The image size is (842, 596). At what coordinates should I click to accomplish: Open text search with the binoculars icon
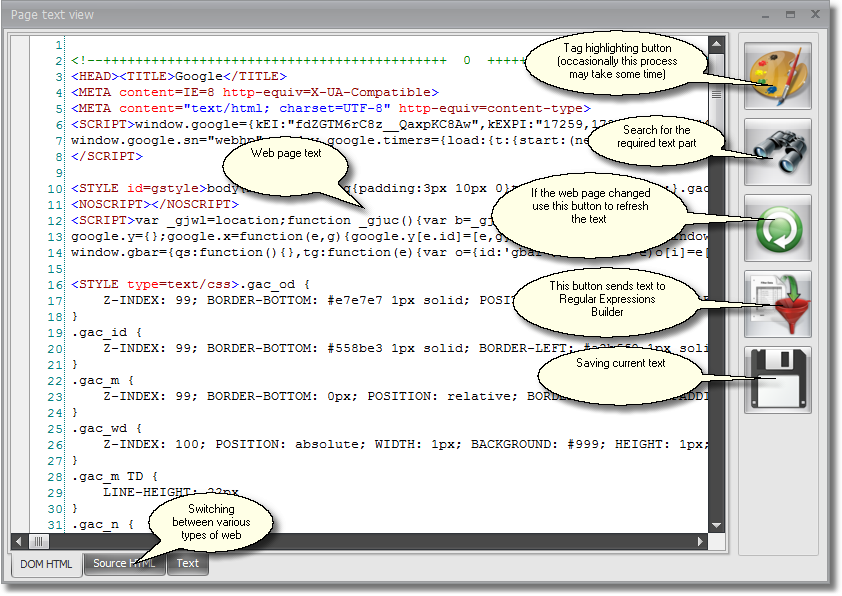pyautogui.click(x=778, y=152)
